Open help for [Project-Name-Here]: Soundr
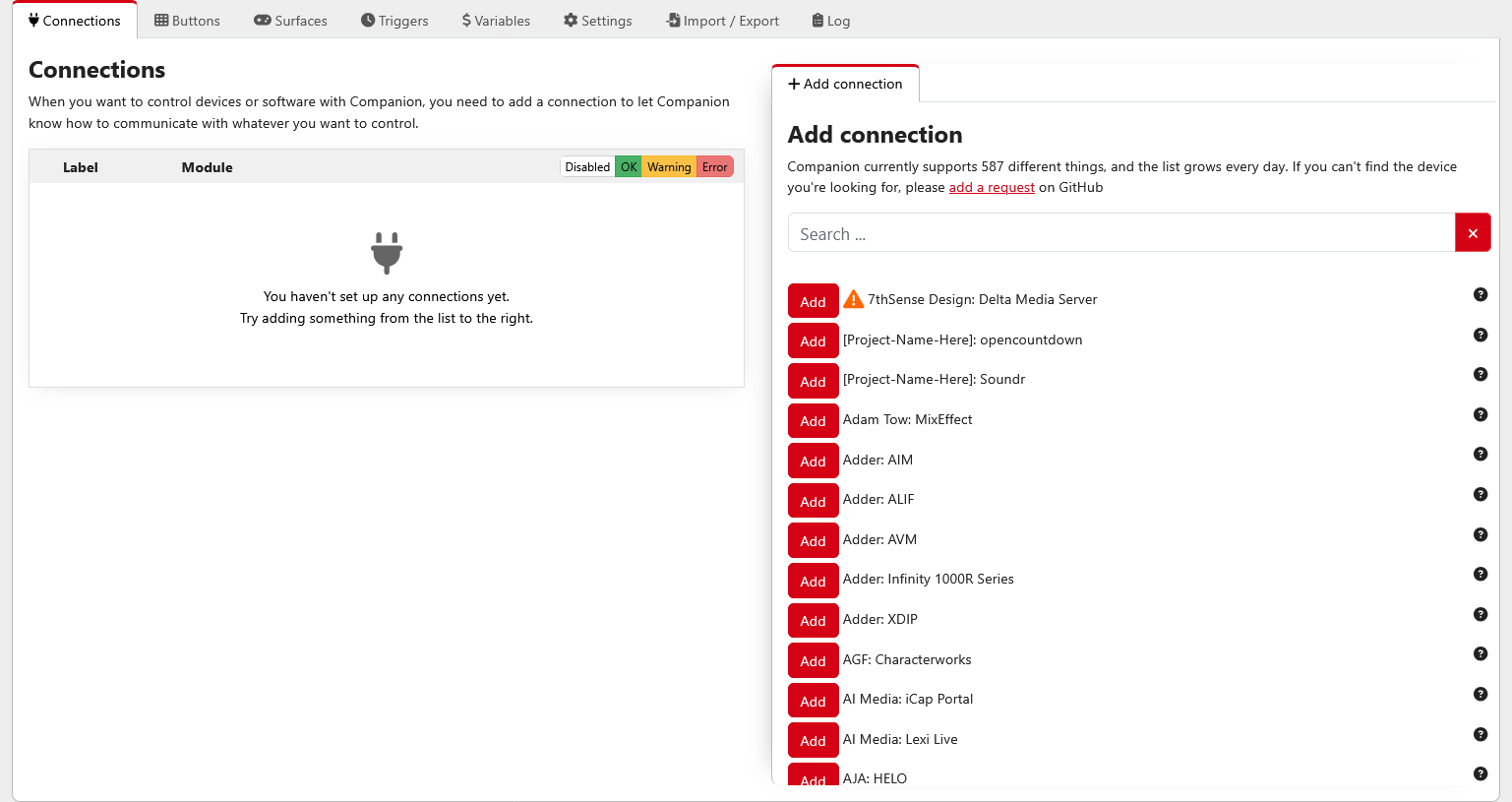 1480,374
